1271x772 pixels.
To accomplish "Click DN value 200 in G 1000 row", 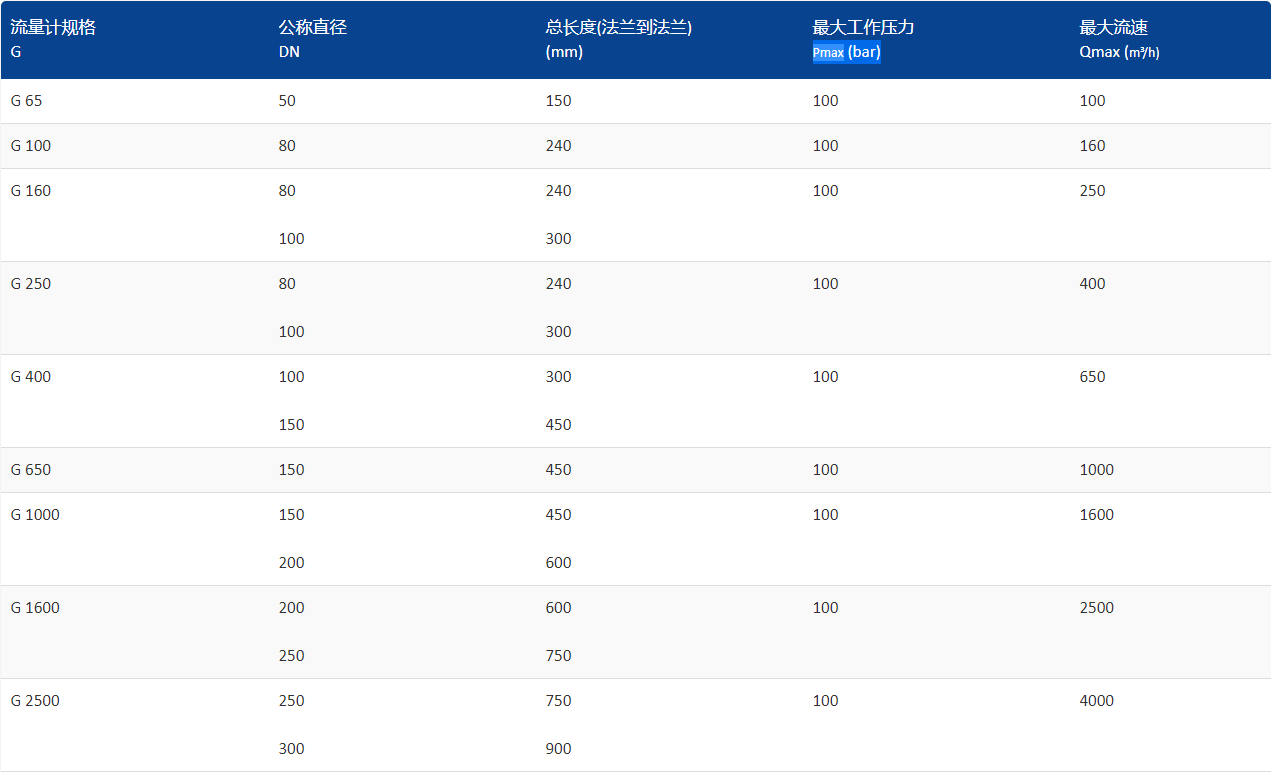I will [291, 563].
